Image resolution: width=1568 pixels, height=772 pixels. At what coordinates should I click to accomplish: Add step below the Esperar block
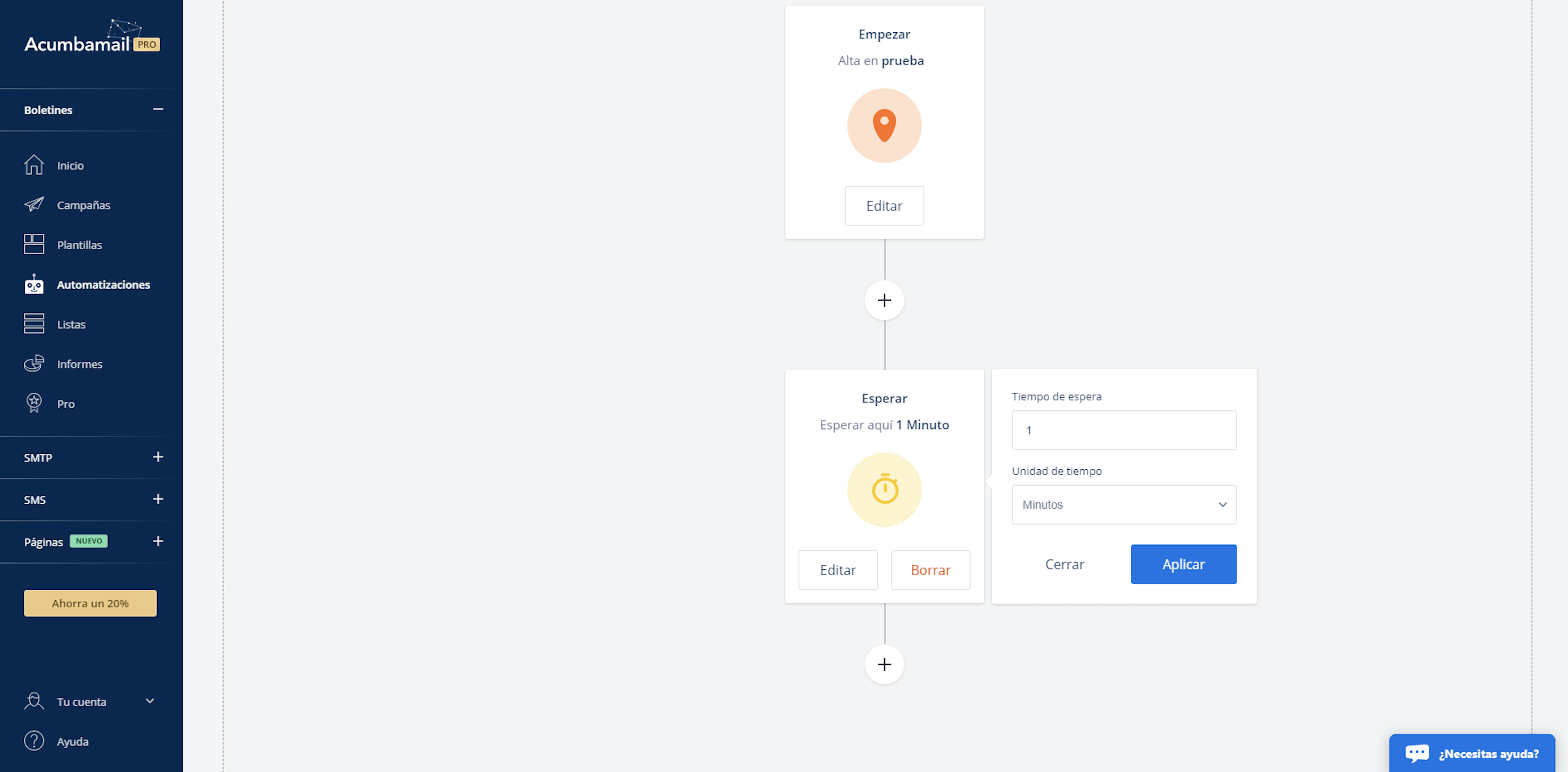tap(884, 664)
